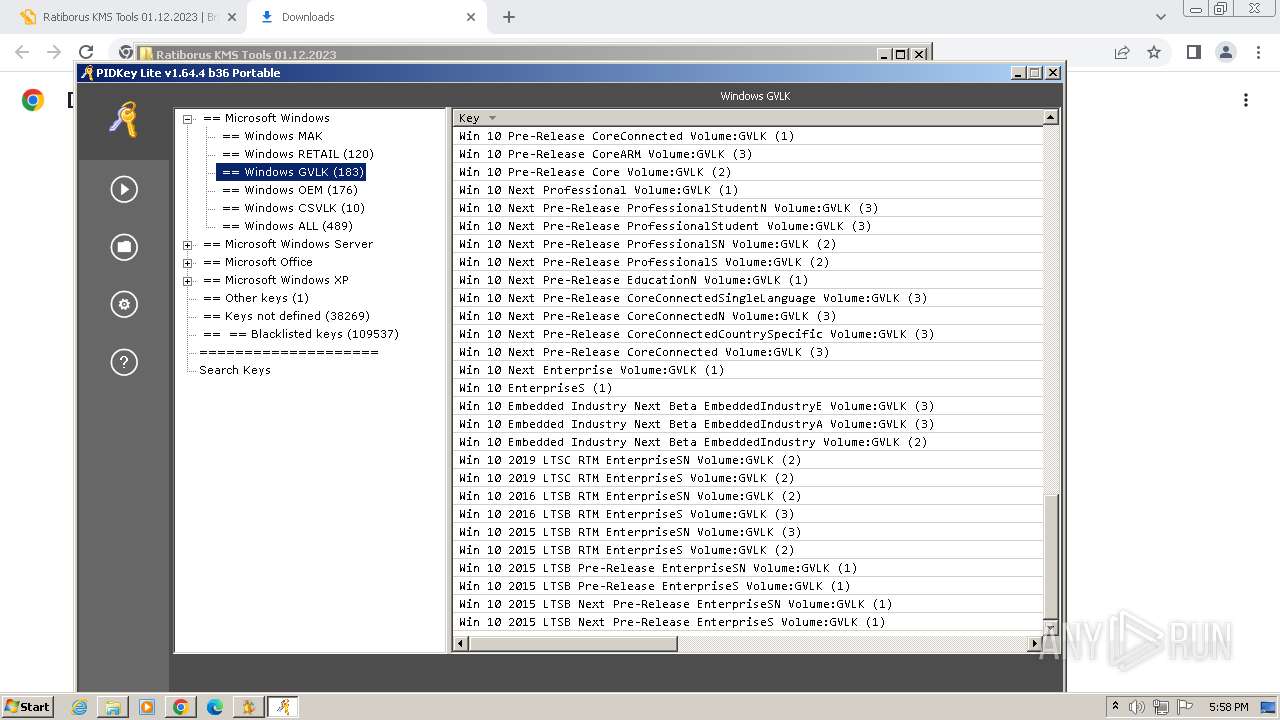Select Blacklisted keys (109537) node
1280x720 pixels.
(x=300, y=334)
